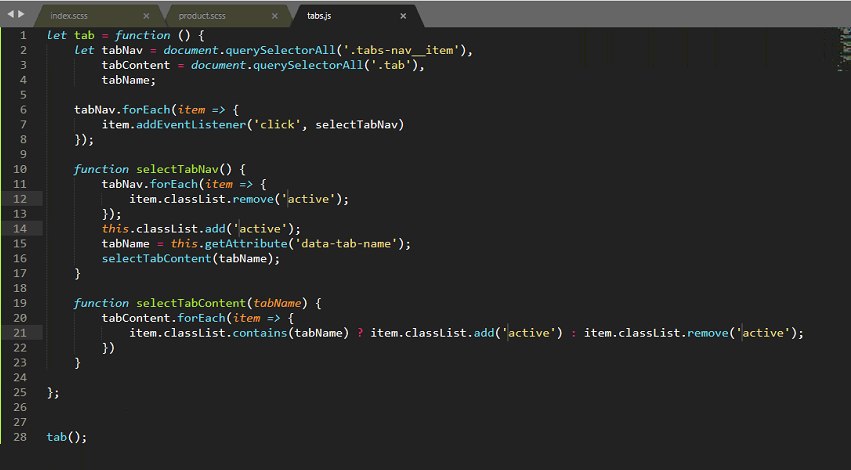Place cursor on '.tabs-nav__item' string
The width and height of the screenshot is (851, 470).
pos(402,50)
